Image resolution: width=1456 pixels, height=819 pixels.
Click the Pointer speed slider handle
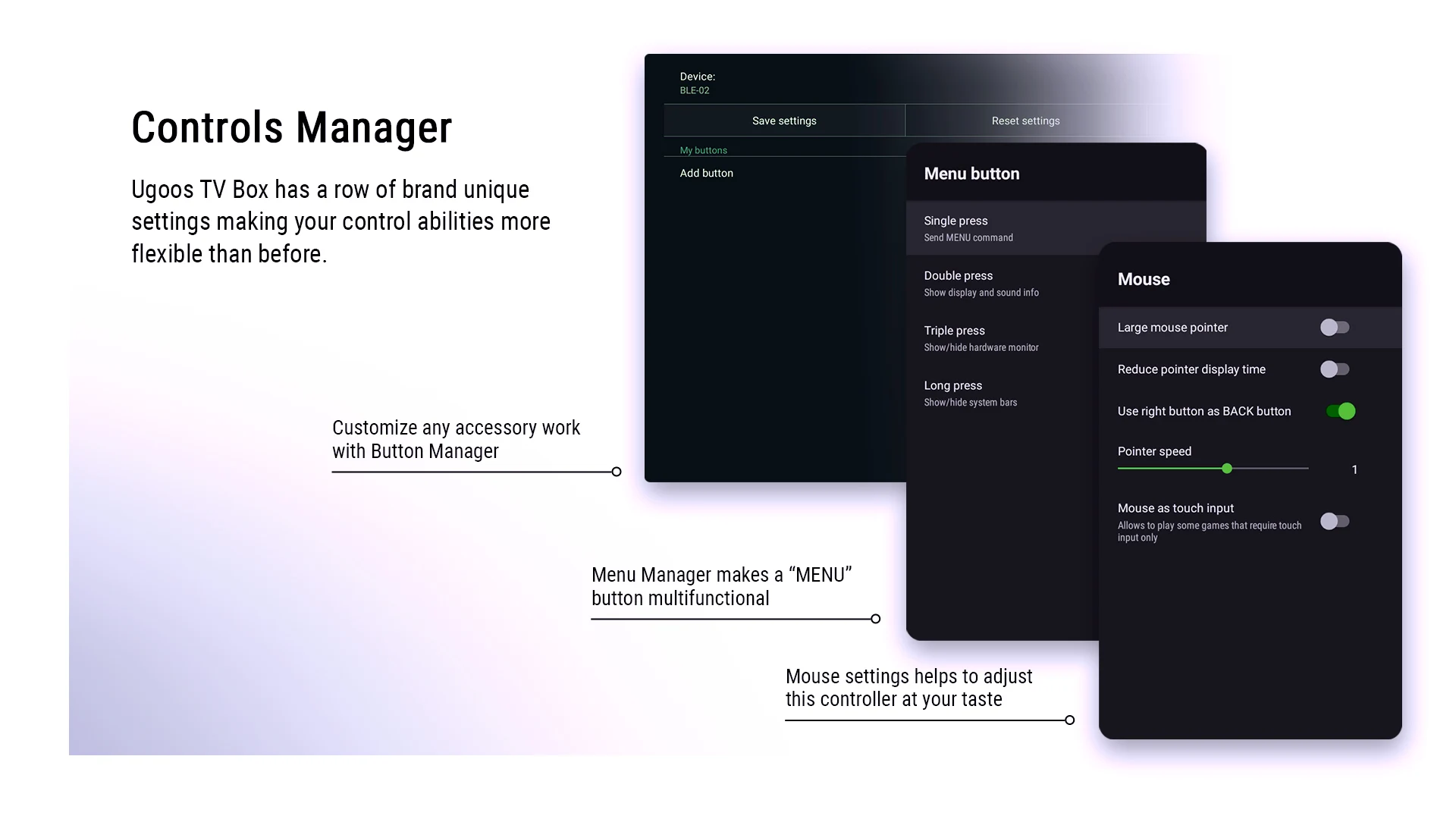(x=1227, y=469)
